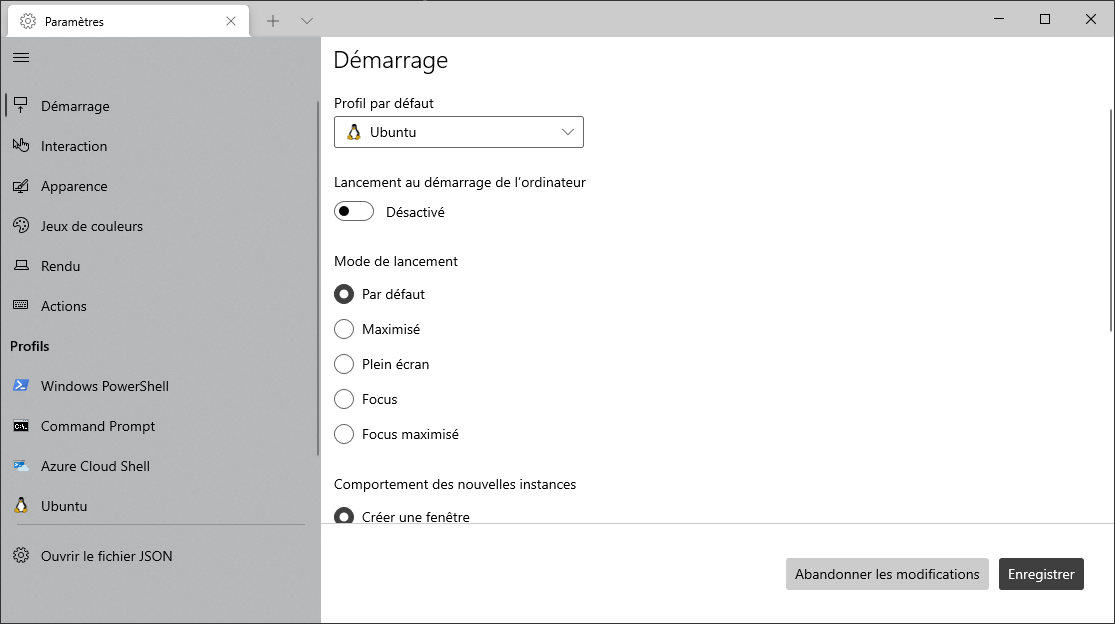Screen dimensions: 1115x624
Task: Click the Azure Cloud Shell profile icon
Action: [x=21, y=466]
